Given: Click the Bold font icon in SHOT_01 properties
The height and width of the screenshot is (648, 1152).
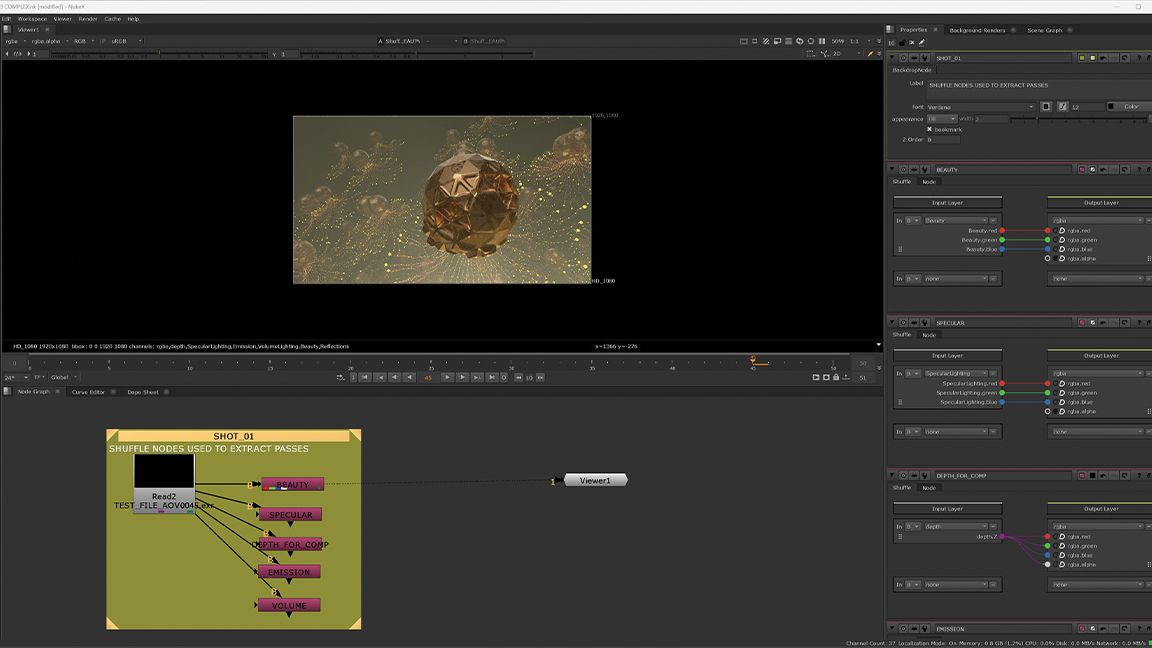Looking at the screenshot, I should pyautogui.click(x=1046, y=106).
